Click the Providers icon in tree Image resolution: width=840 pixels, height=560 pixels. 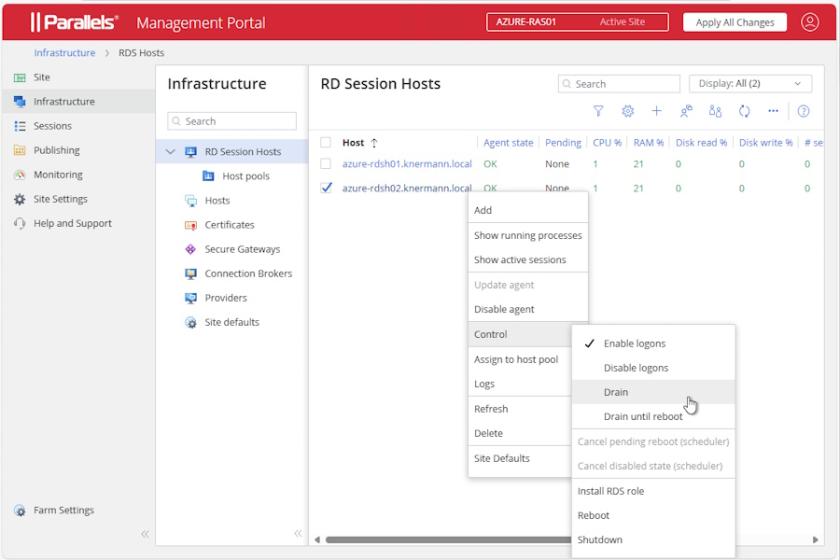[x=191, y=298]
